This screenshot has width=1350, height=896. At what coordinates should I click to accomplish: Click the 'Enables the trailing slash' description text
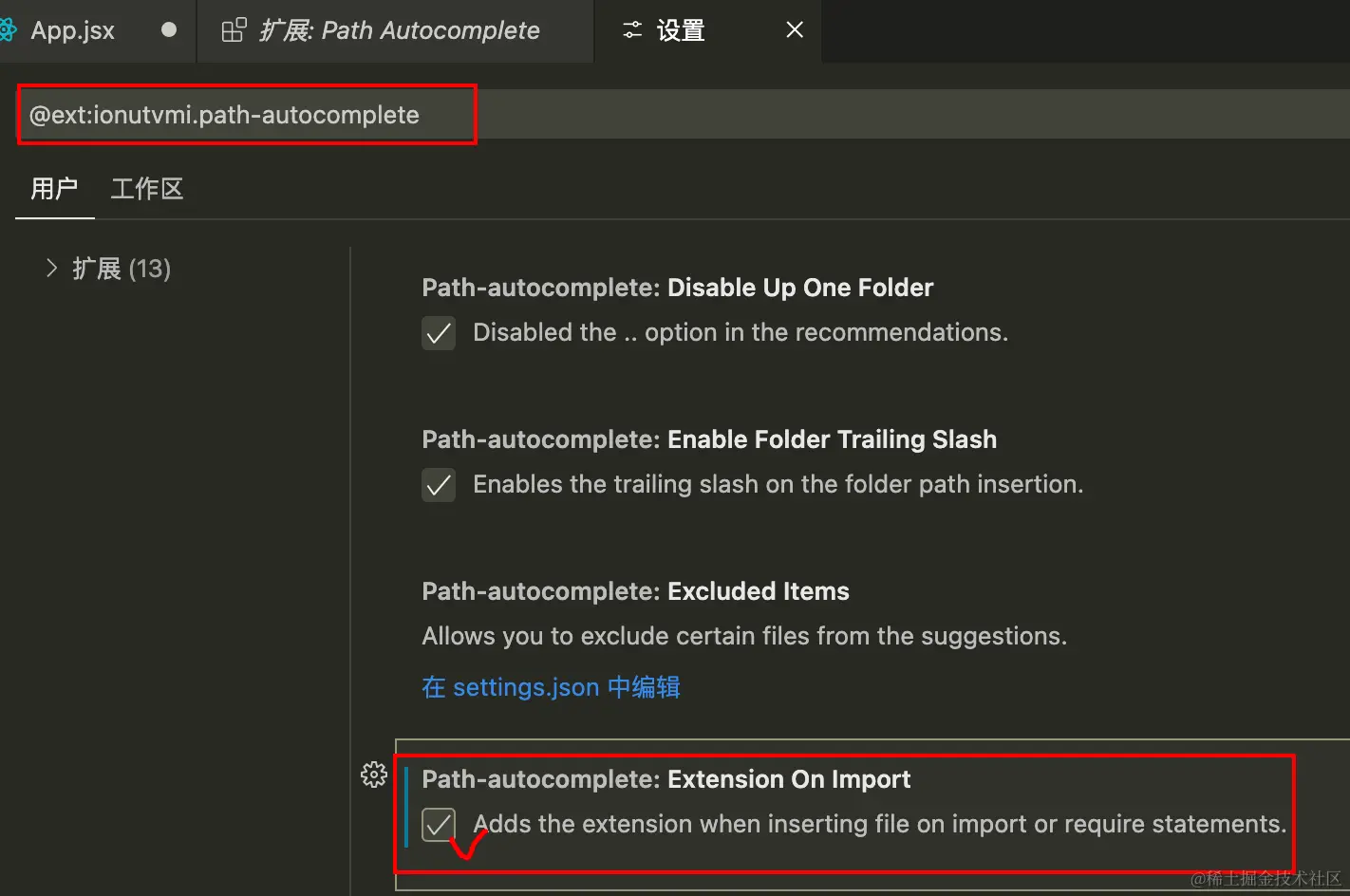click(x=778, y=484)
